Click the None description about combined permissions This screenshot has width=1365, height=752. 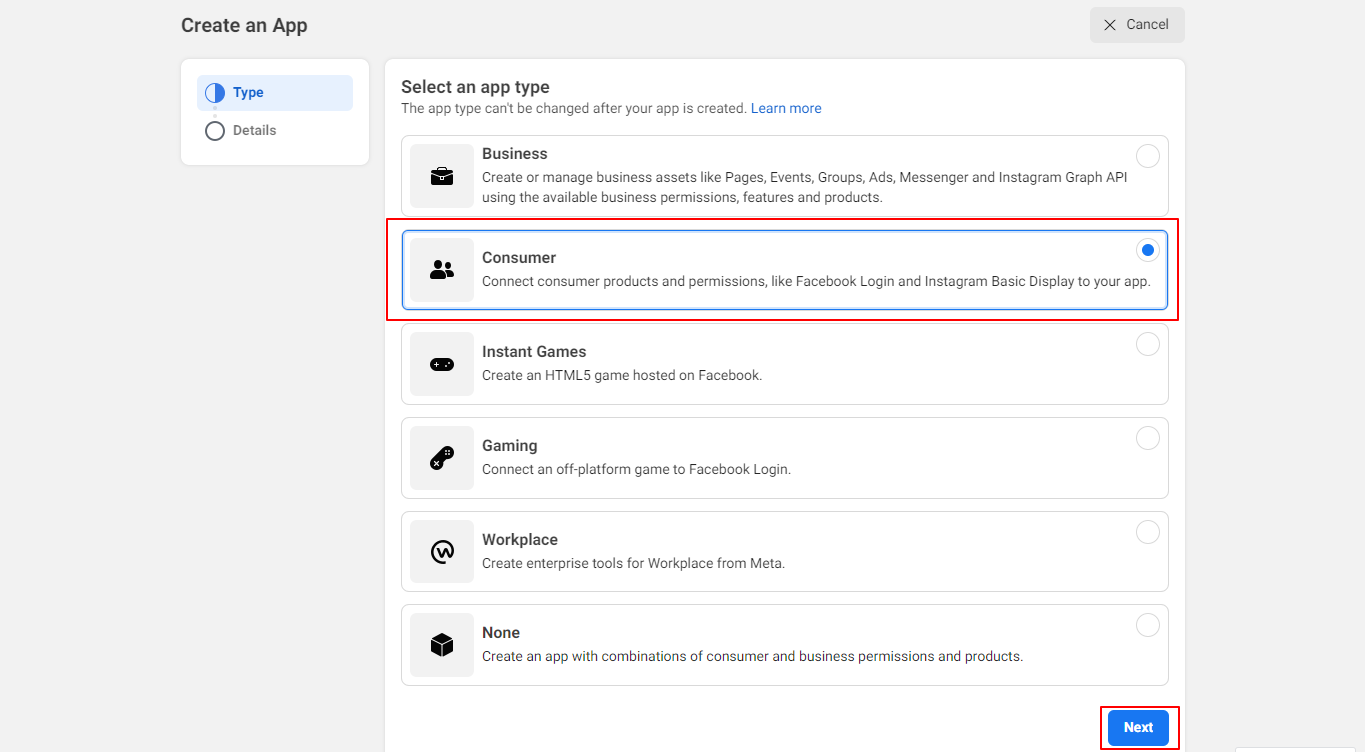[752, 657]
